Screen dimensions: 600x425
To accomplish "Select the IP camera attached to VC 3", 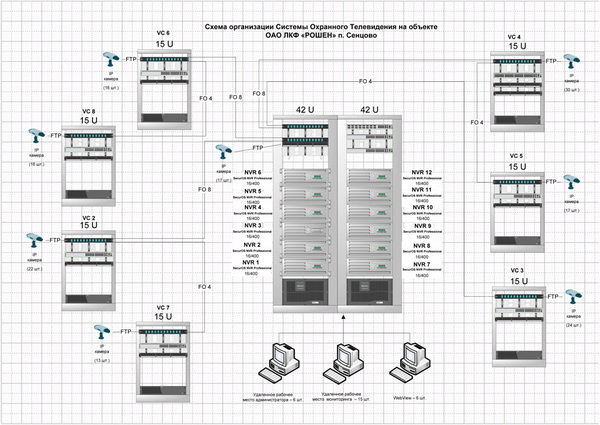I will point(571,297).
